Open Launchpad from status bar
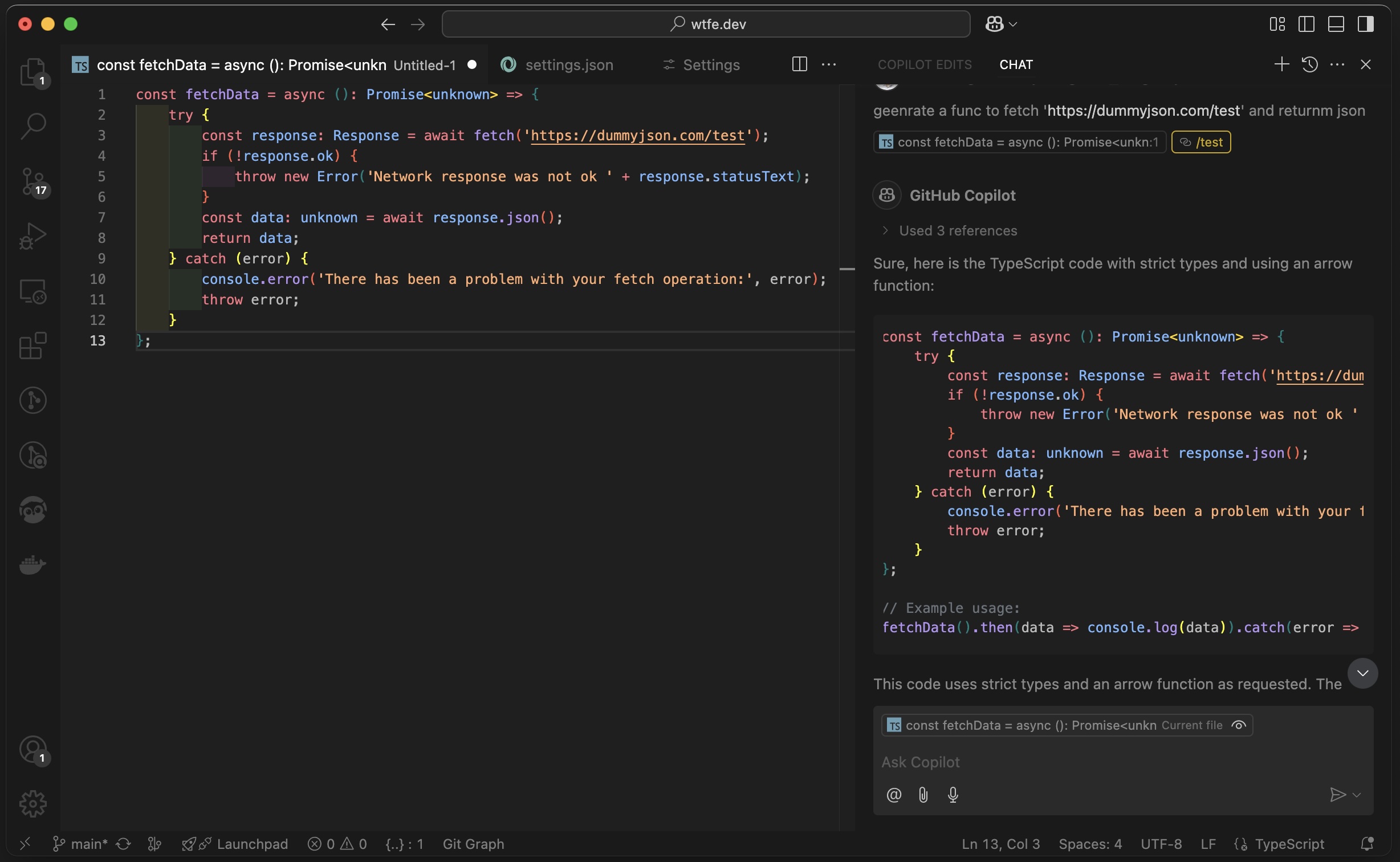 click(235, 844)
